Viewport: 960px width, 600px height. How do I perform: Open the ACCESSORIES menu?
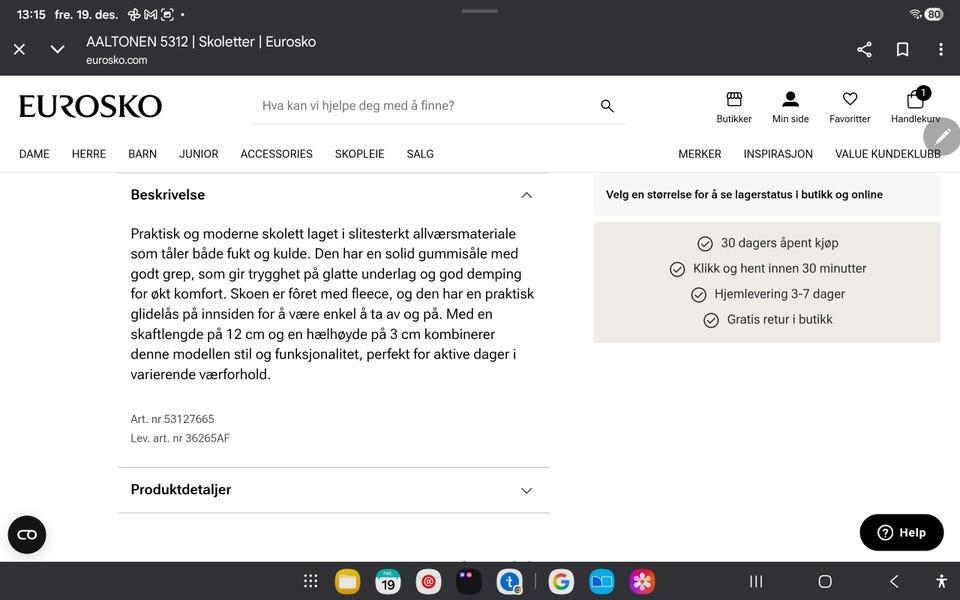click(276, 154)
